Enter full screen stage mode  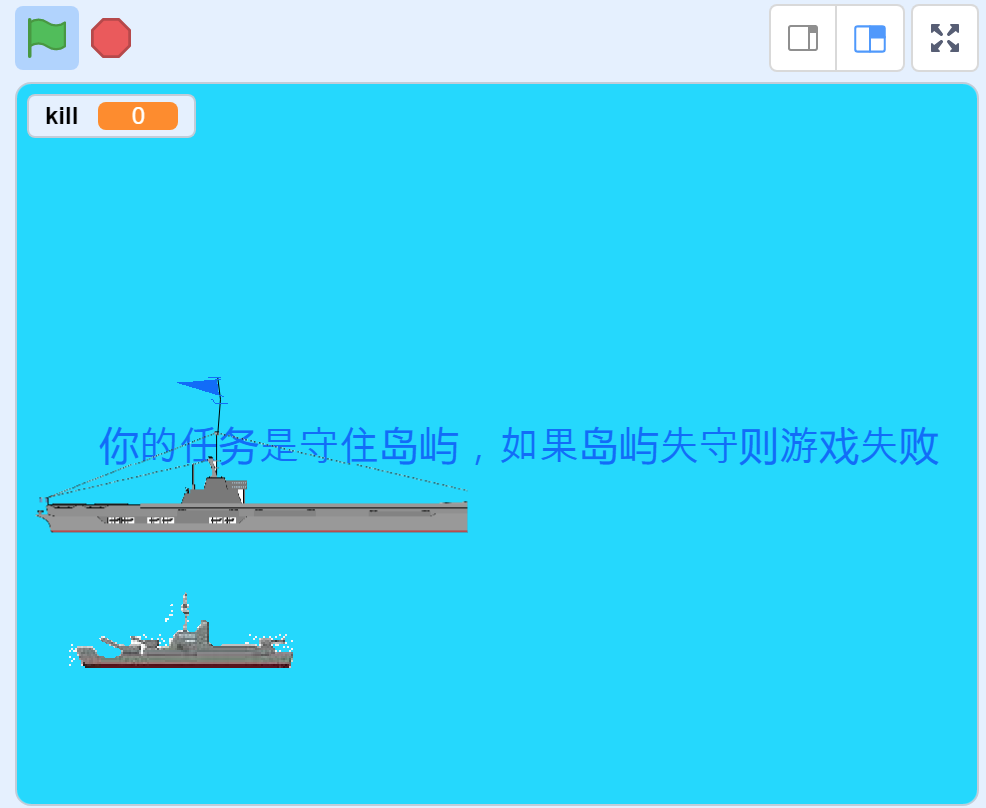[944, 38]
